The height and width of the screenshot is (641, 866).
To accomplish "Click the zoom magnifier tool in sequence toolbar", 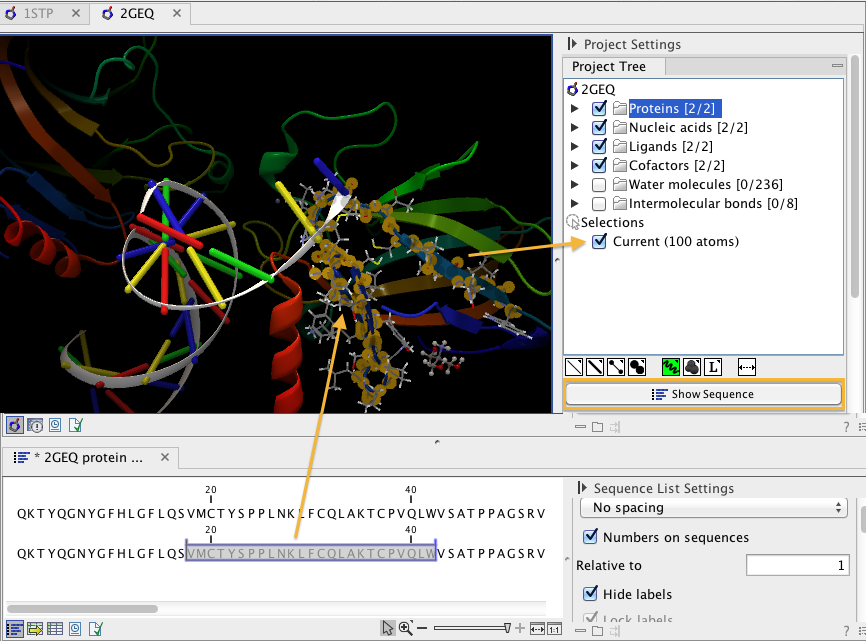I will [406, 628].
